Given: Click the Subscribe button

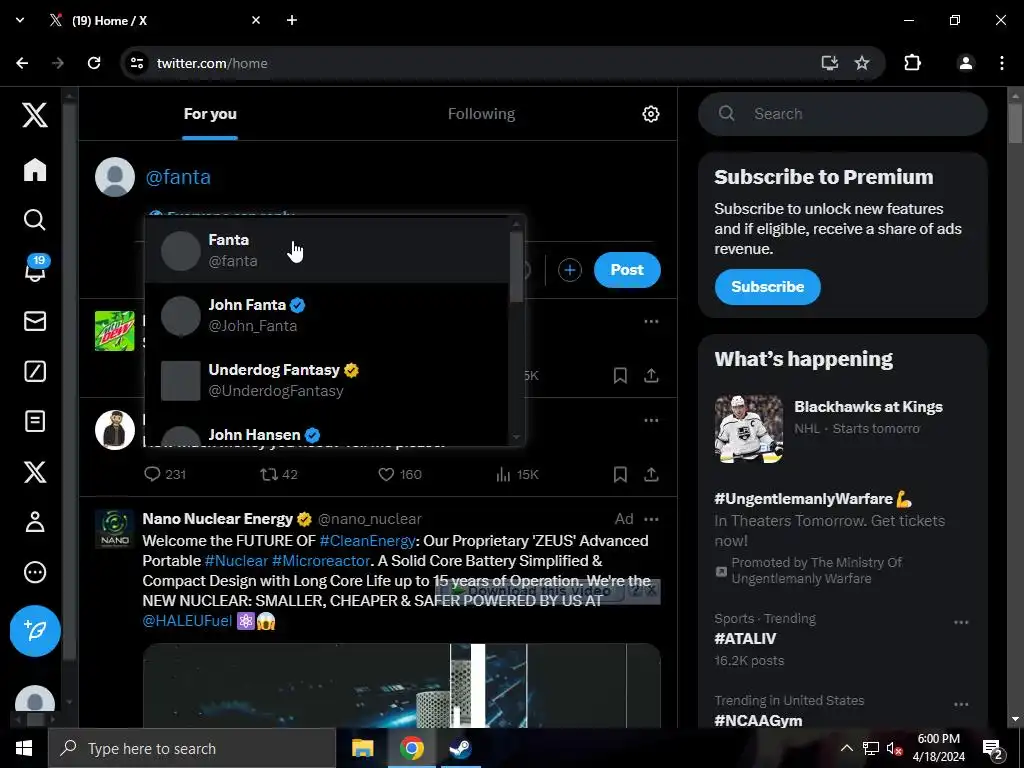Looking at the screenshot, I should coord(767,287).
